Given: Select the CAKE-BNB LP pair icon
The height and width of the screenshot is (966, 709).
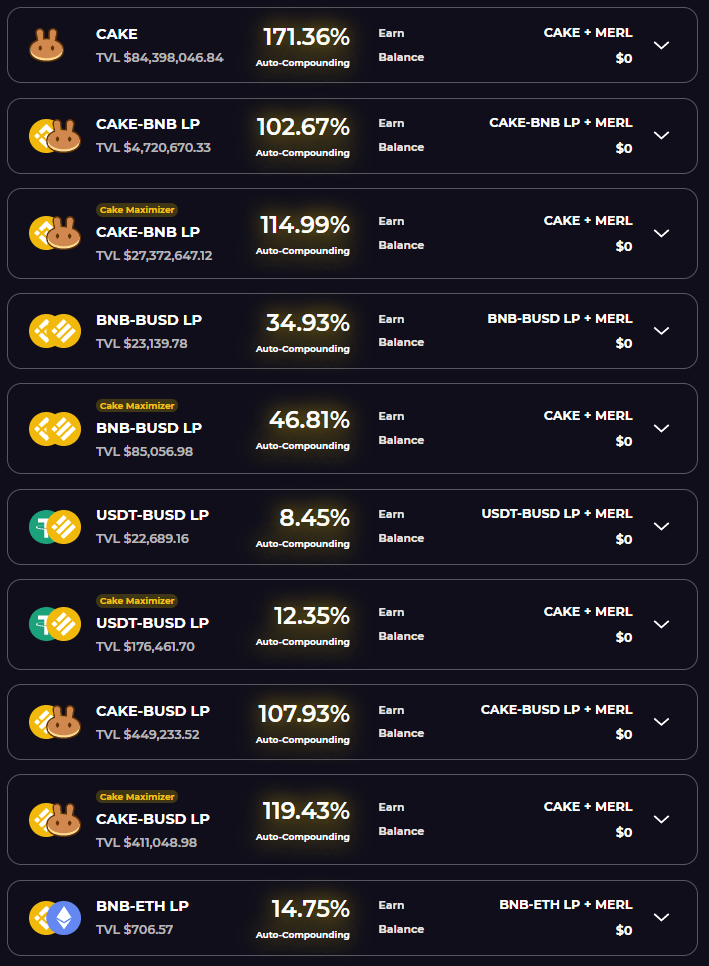Looking at the screenshot, I should pyautogui.click(x=54, y=136).
